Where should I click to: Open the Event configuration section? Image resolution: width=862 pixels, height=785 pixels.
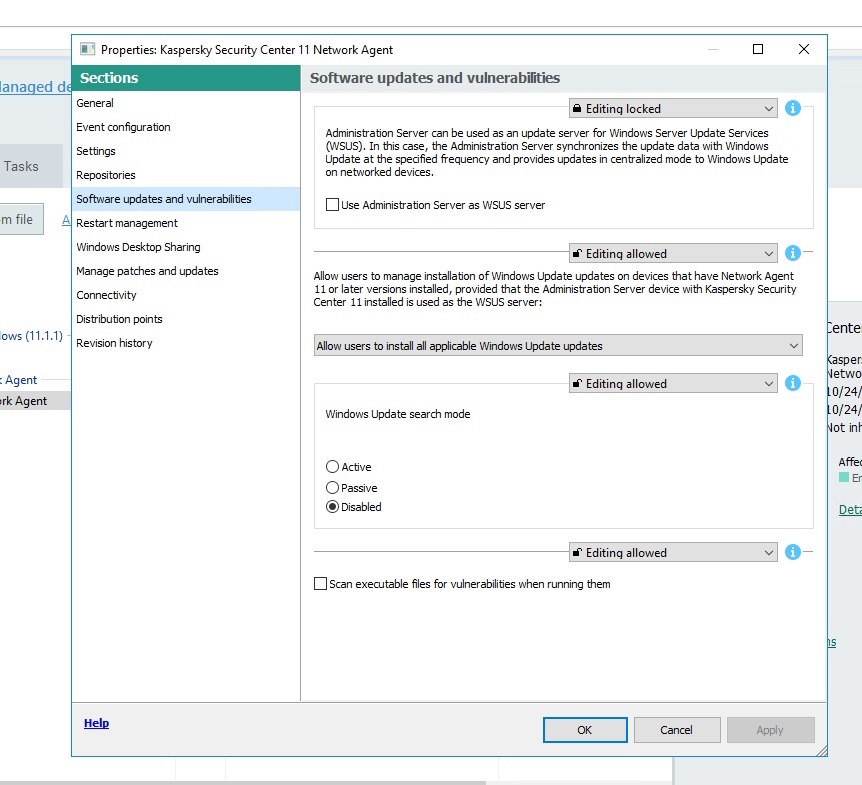click(186, 127)
